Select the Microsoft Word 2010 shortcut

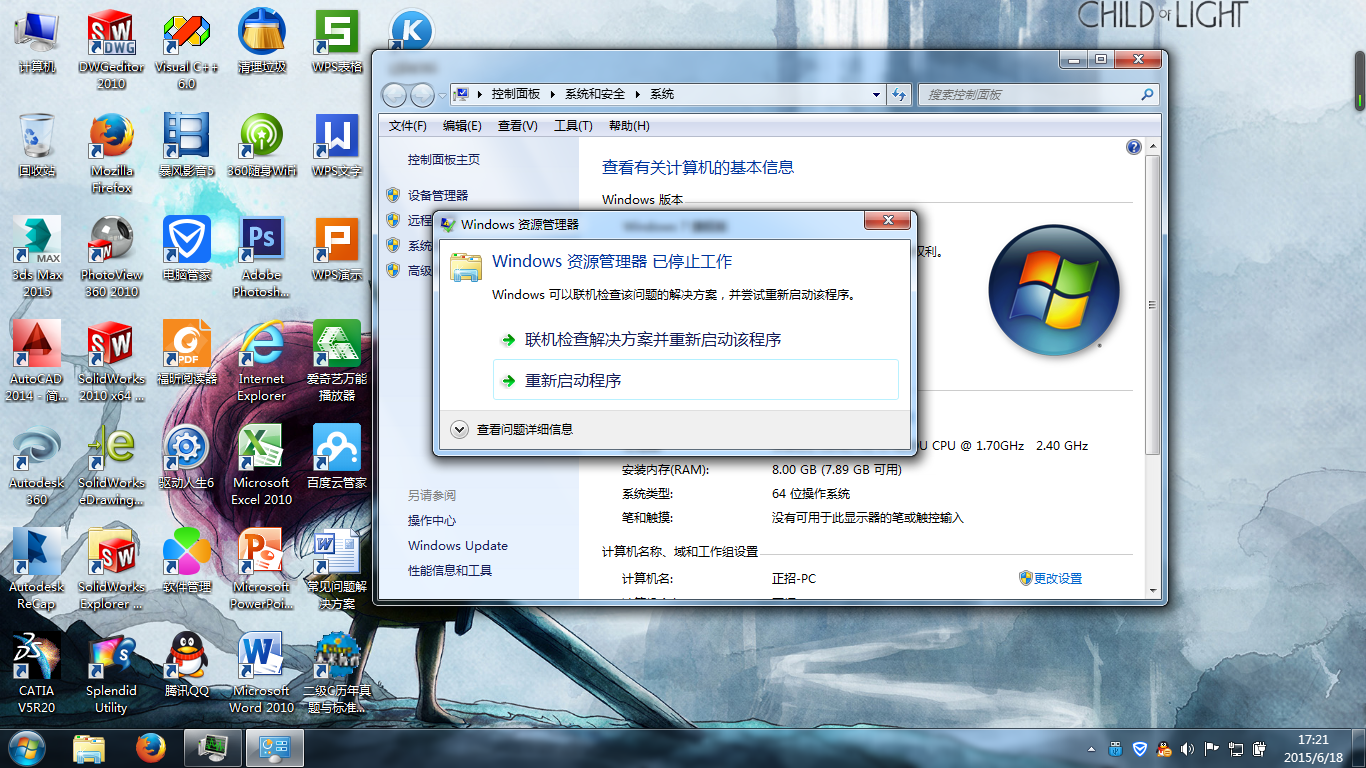pyautogui.click(x=262, y=674)
